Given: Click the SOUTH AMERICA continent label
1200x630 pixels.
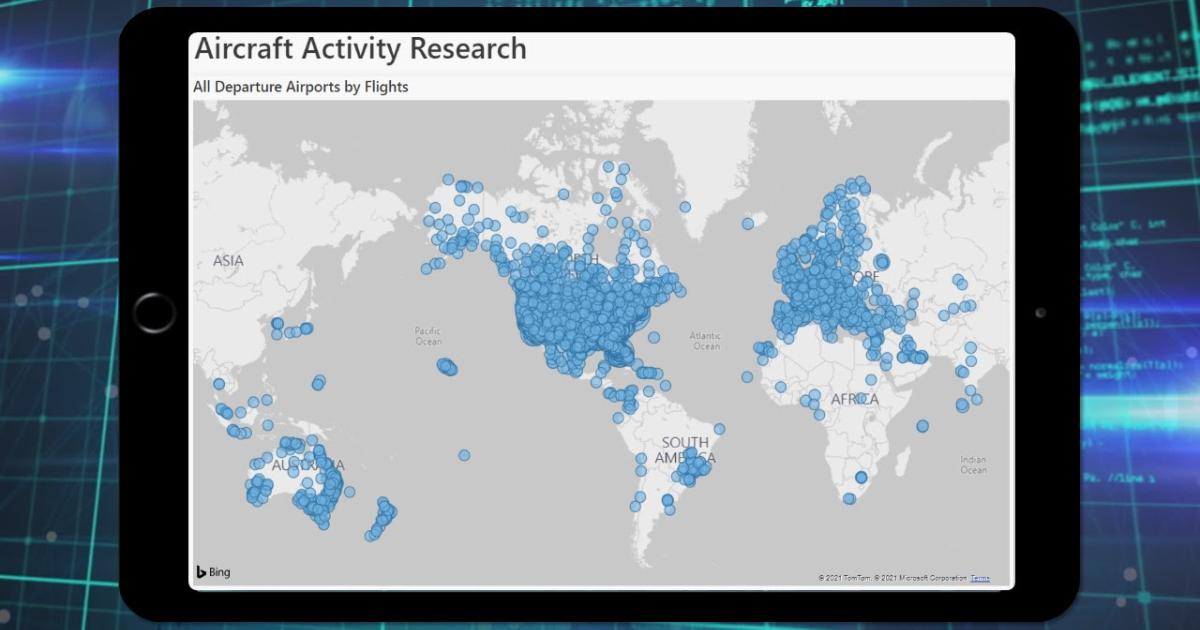Looking at the screenshot, I should point(685,450).
